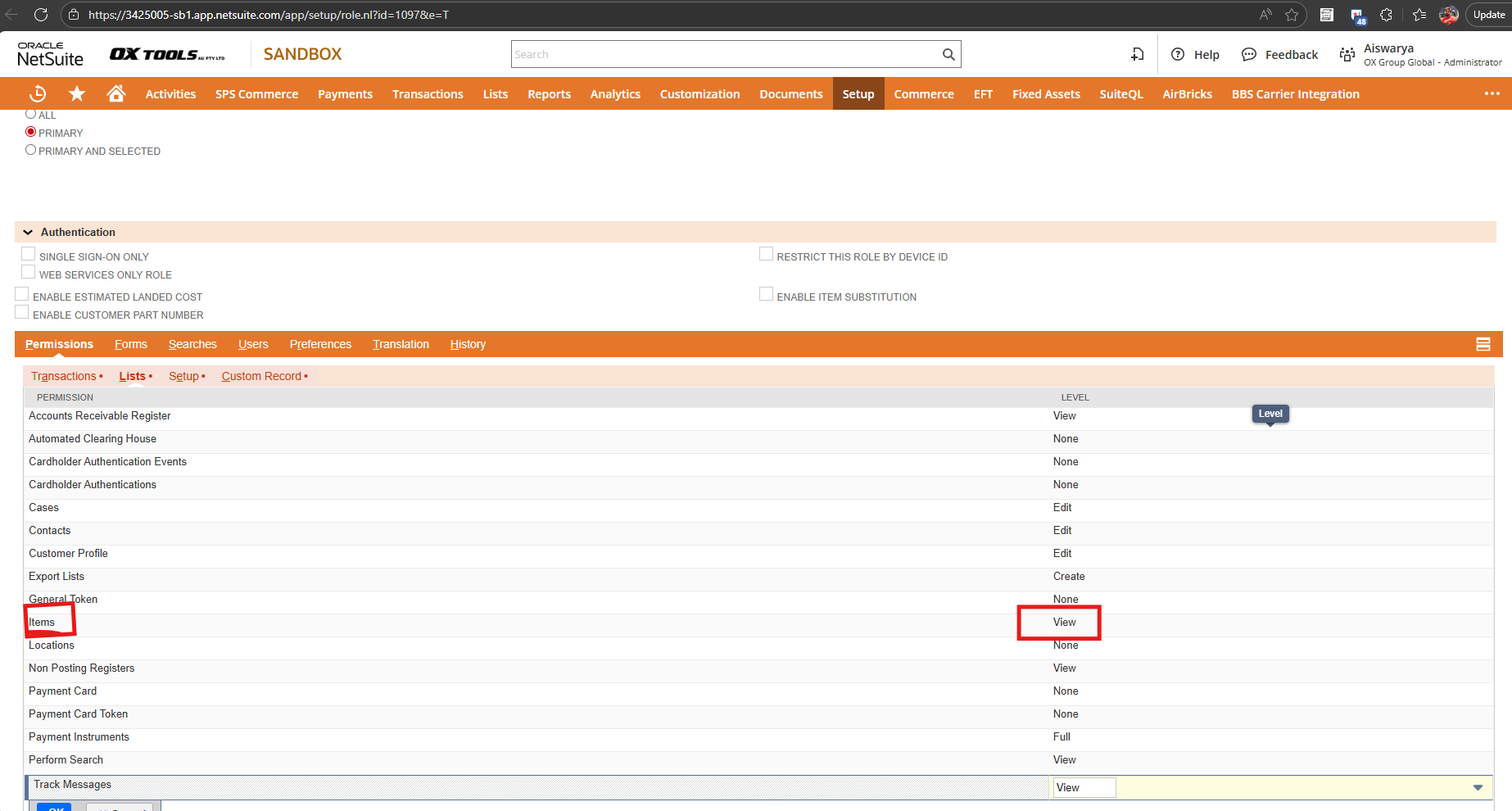The height and width of the screenshot is (811, 1512).
Task: Open the Recent Records clock icon
Action: [38, 94]
